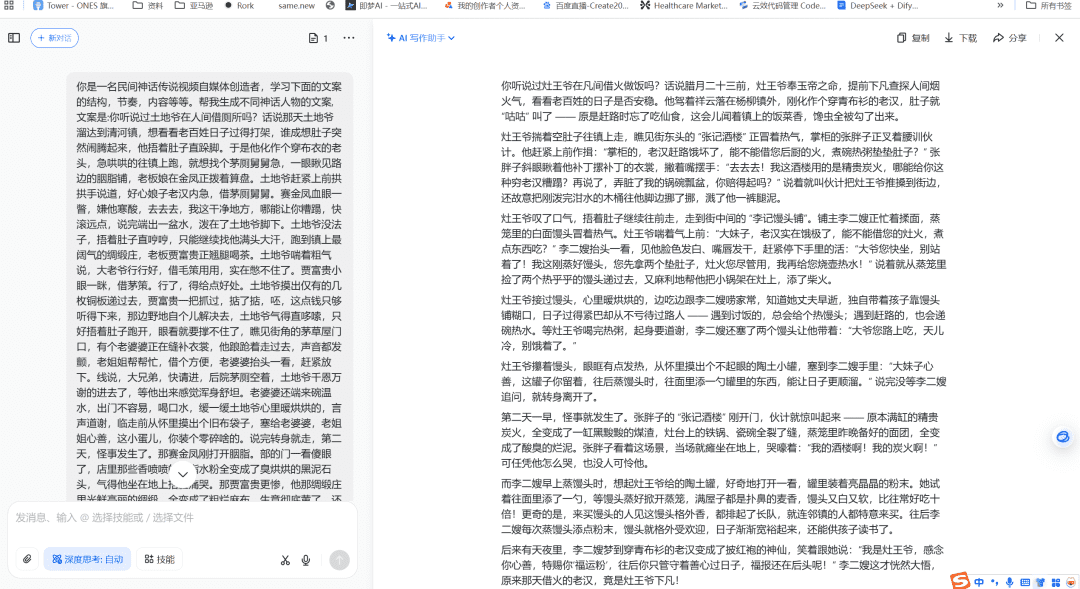Click the user prompt starting 你是一名民间神话传说
The width and height of the screenshot is (1080, 589).
pyautogui.click(x=209, y=285)
